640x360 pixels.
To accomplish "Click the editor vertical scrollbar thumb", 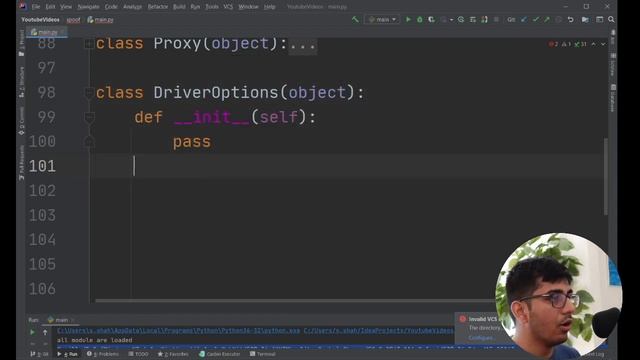I will 606,176.
